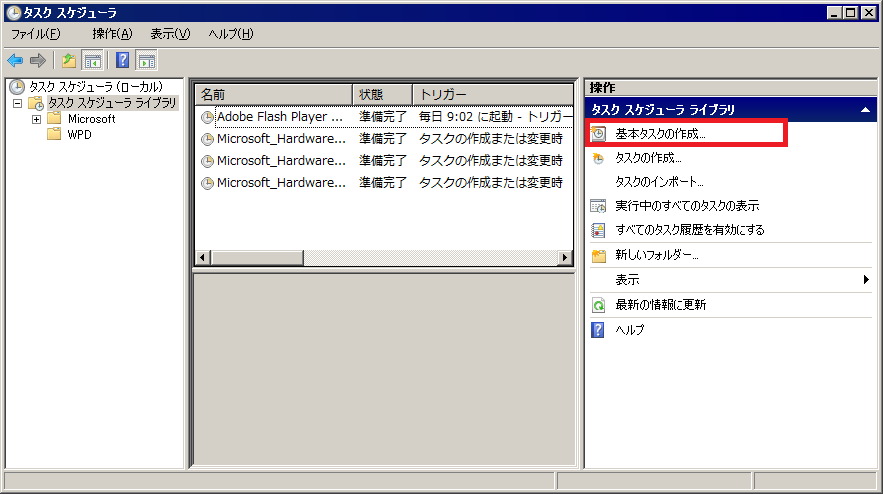Select the WPD folder tree label

coord(79,135)
